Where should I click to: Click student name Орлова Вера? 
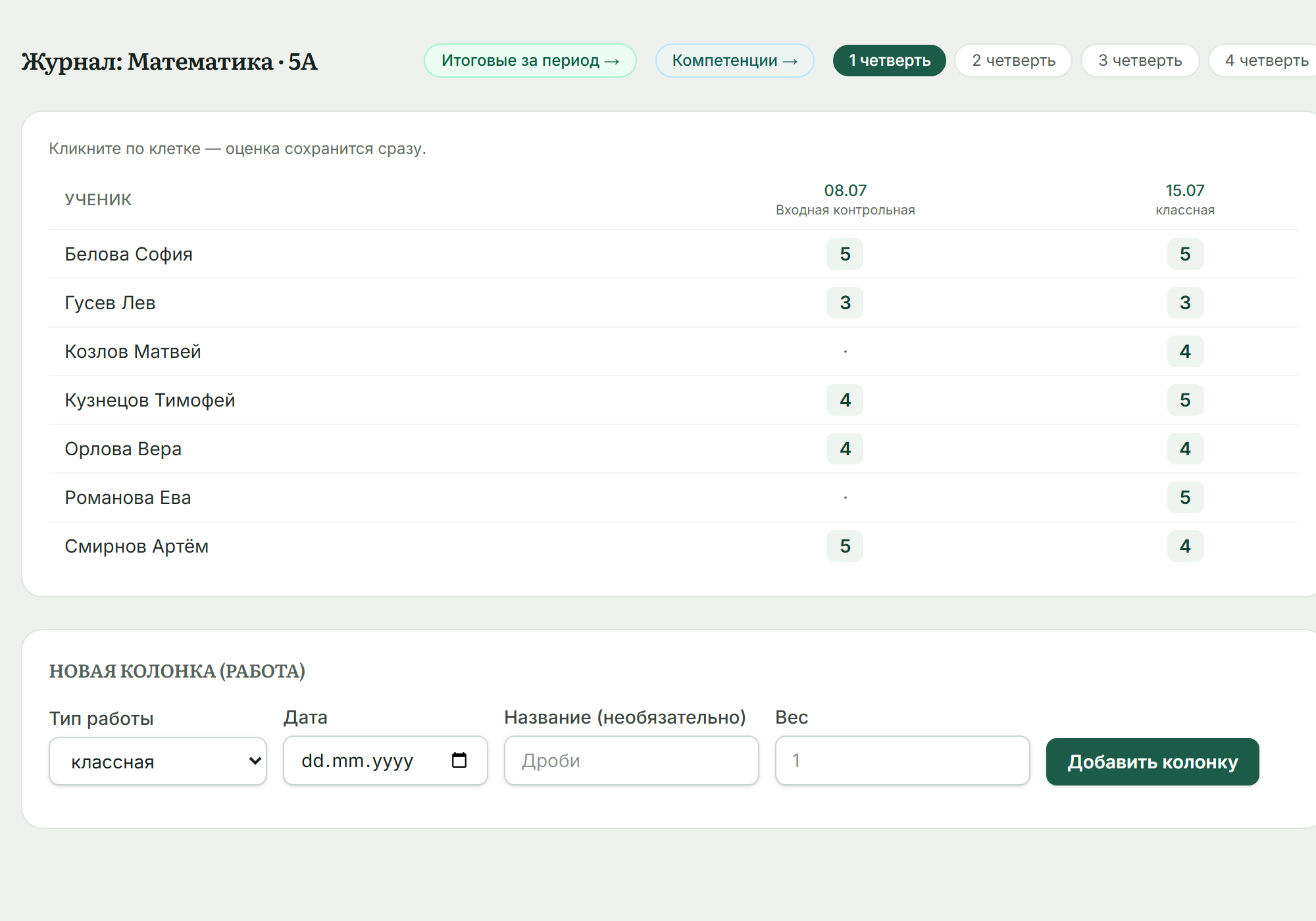coord(123,449)
